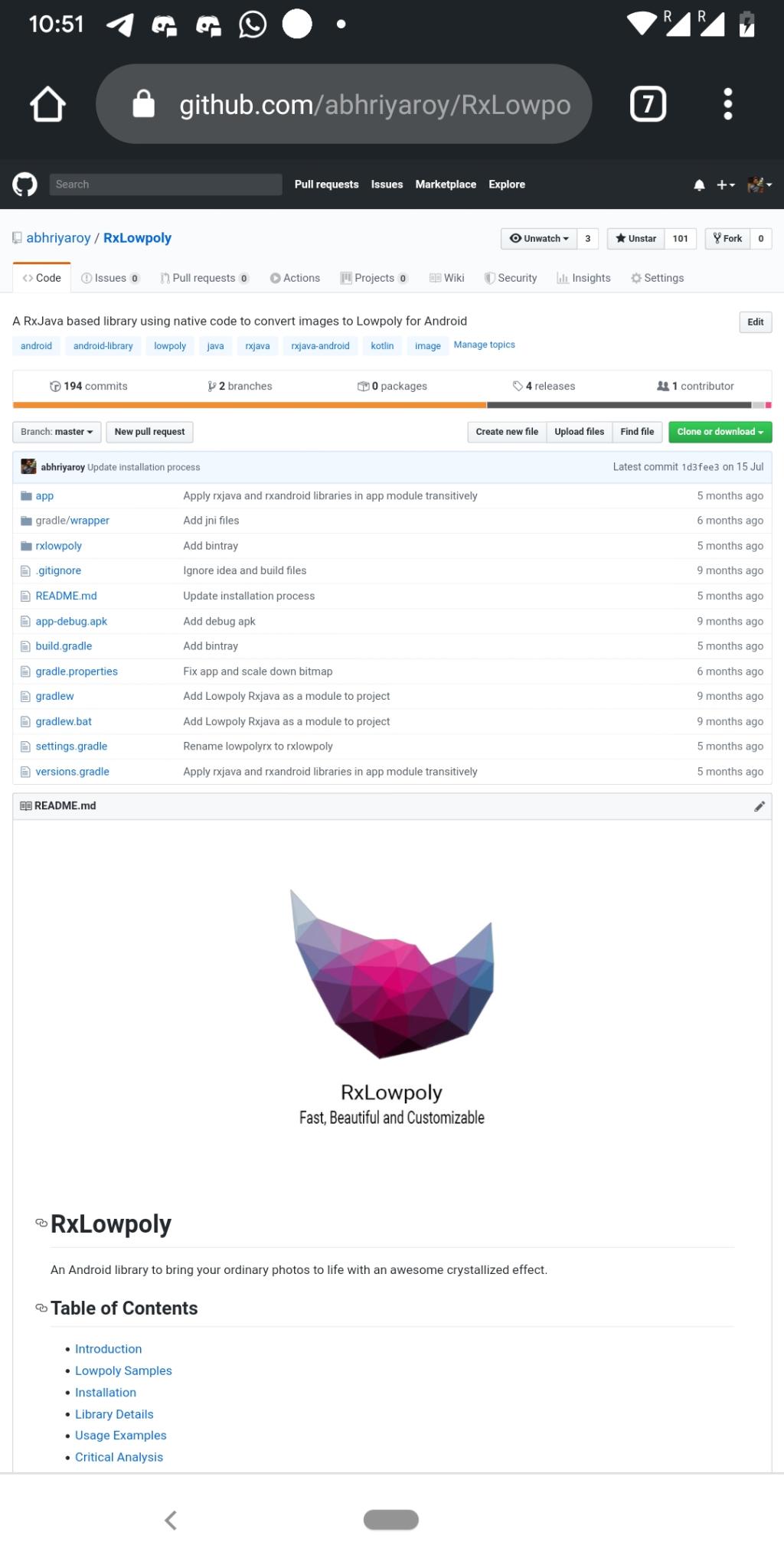Switch to the repository Issues tab
This screenshot has width=784, height=1568.
(110, 278)
